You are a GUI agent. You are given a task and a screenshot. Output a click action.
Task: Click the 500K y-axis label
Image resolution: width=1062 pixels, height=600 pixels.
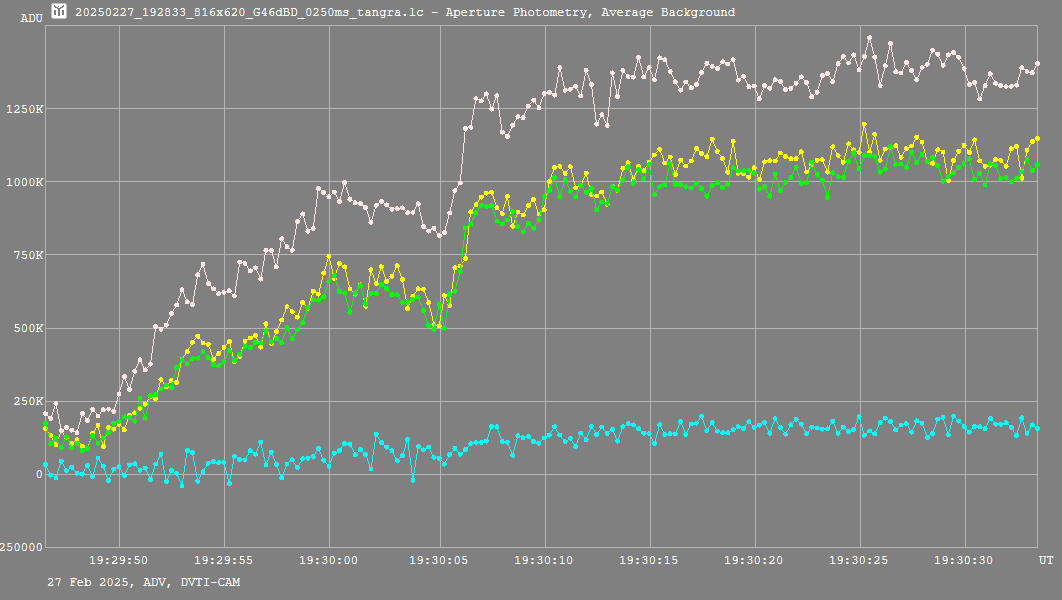click(x=26, y=328)
